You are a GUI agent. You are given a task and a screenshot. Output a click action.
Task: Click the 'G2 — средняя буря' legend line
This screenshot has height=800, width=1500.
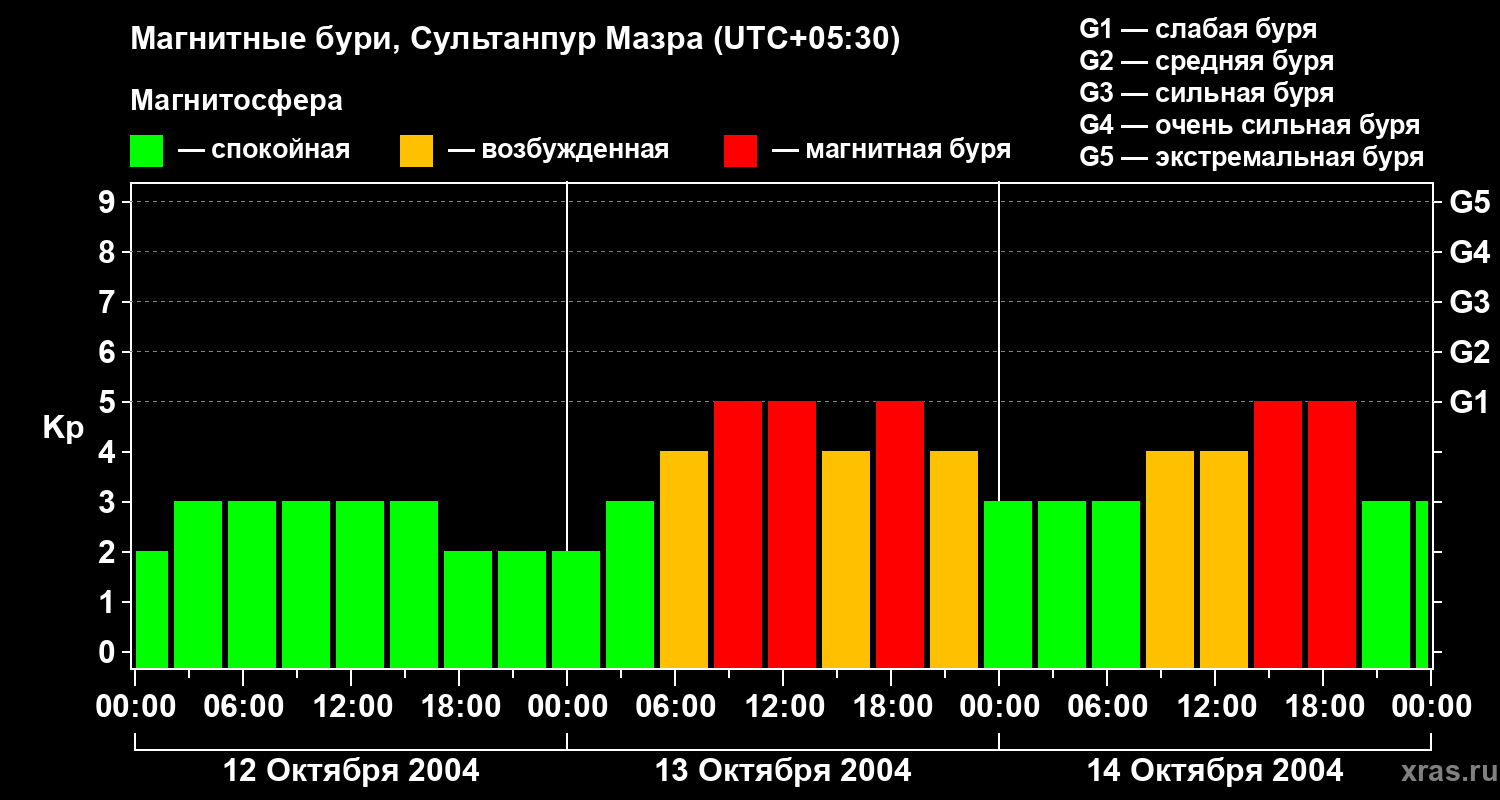tap(1206, 61)
